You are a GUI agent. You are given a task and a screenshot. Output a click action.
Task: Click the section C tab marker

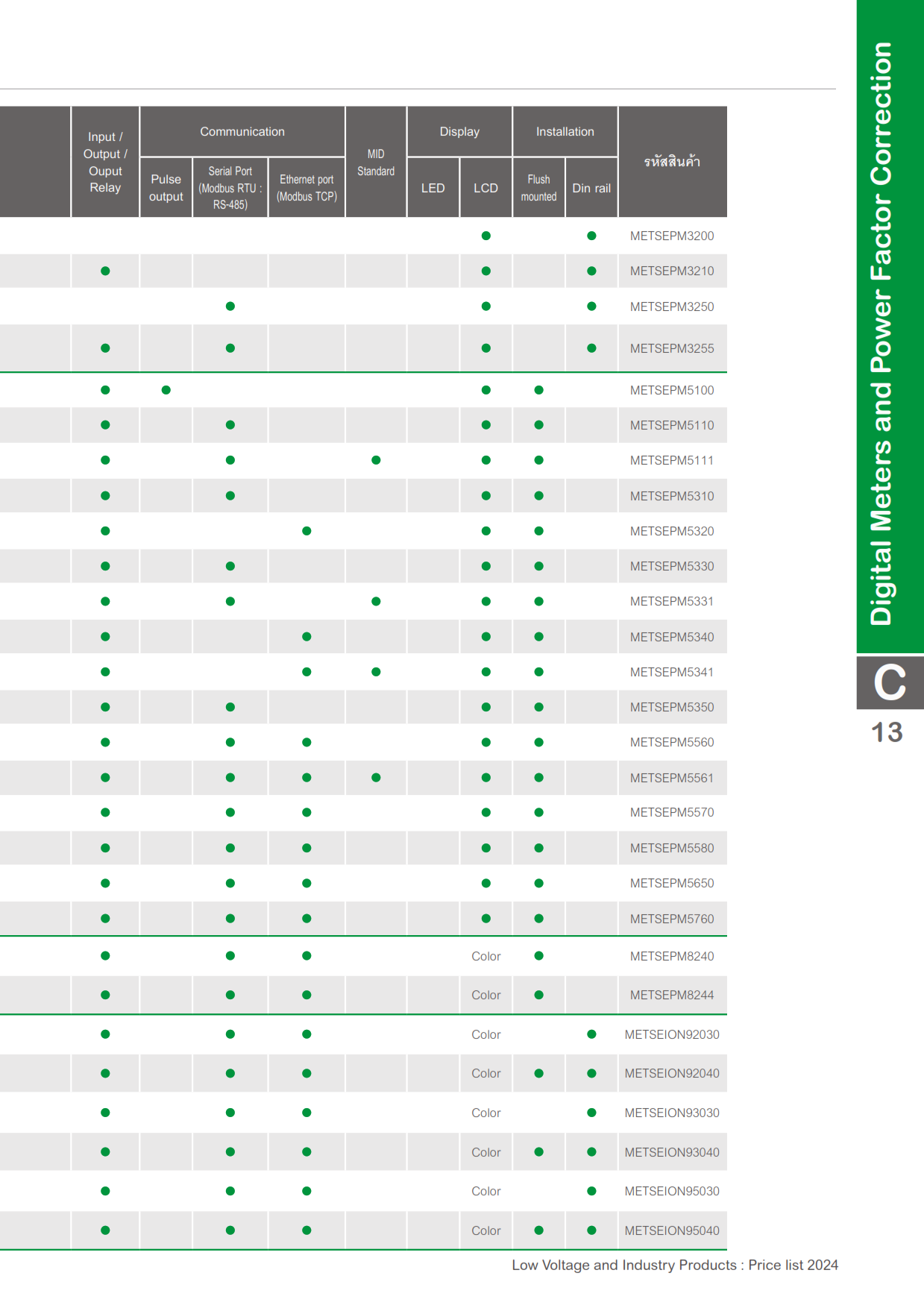pos(890,682)
